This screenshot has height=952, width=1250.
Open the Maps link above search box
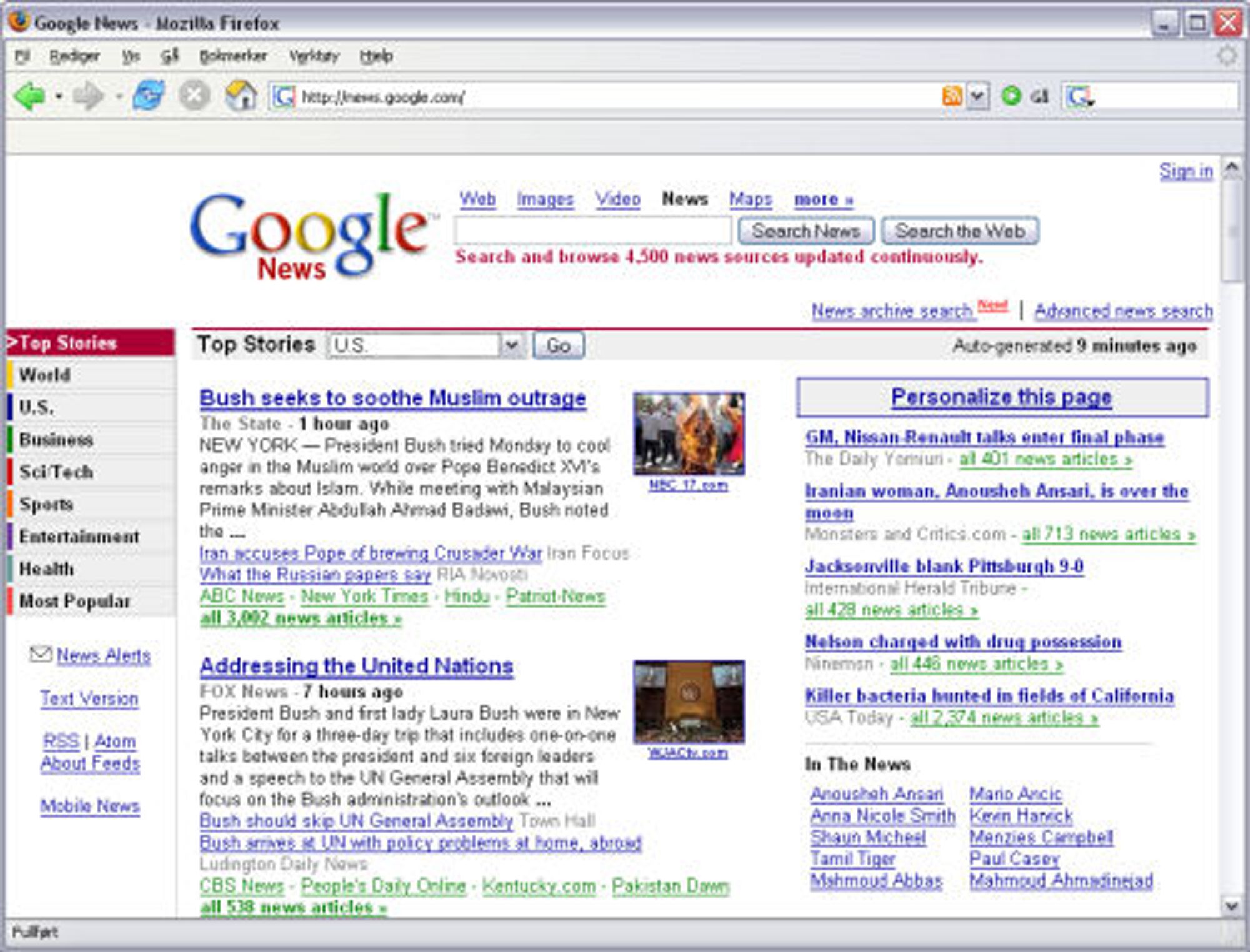[x=751, y=199]
